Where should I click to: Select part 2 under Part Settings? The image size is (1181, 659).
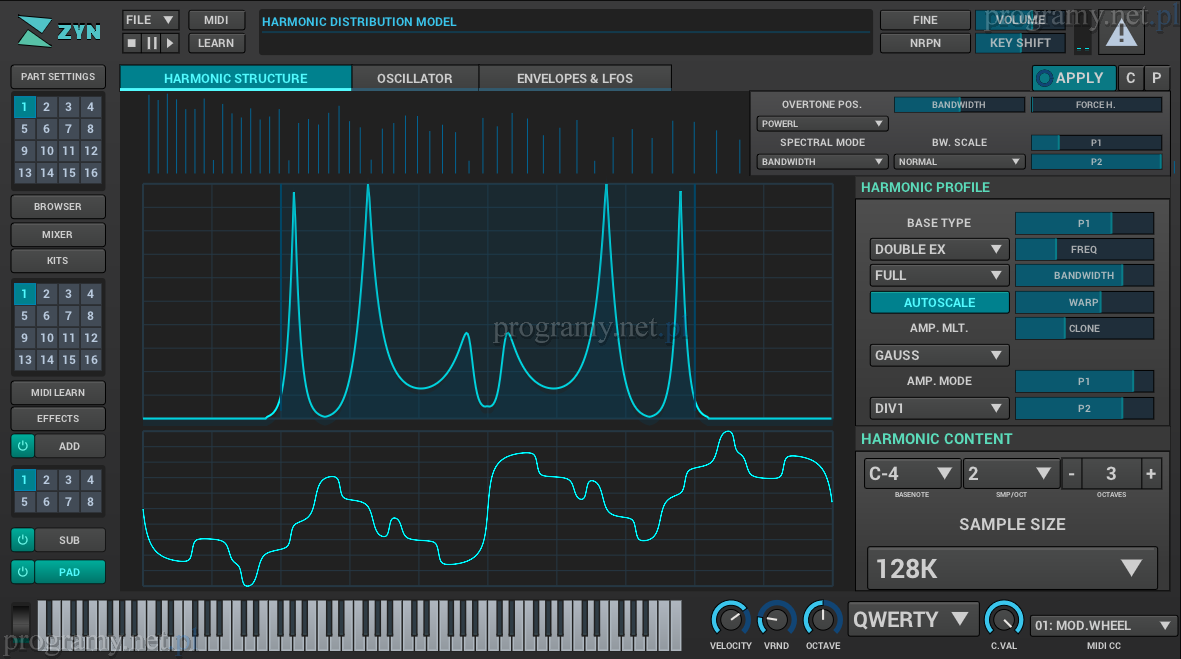coord(47,107)
